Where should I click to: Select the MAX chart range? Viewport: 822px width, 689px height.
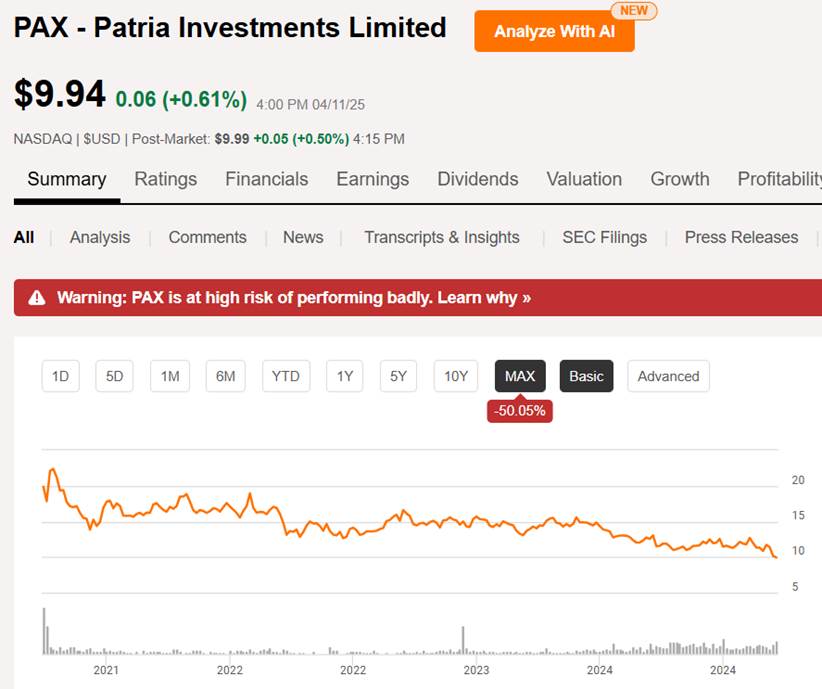click(x=520, y=376)
